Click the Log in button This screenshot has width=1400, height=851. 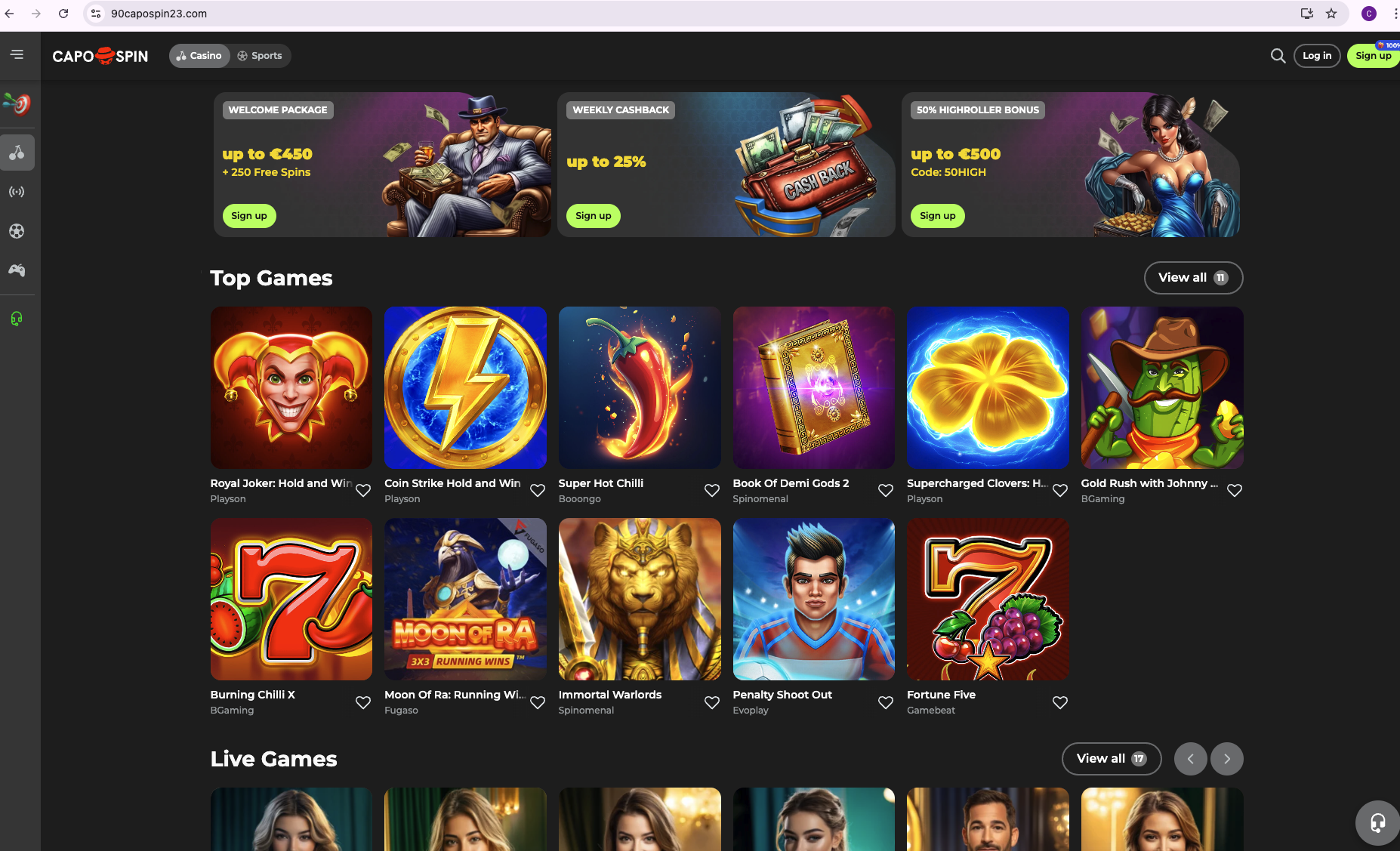coord(1317,56)
